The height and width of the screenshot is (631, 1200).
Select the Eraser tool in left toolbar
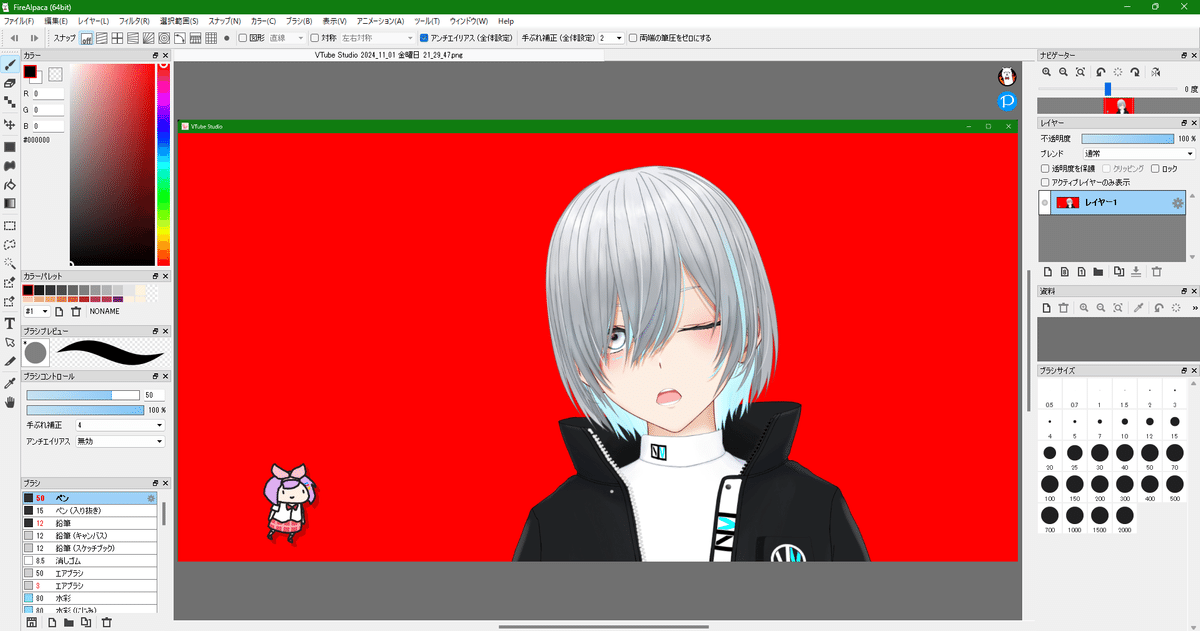coord(9,83)
